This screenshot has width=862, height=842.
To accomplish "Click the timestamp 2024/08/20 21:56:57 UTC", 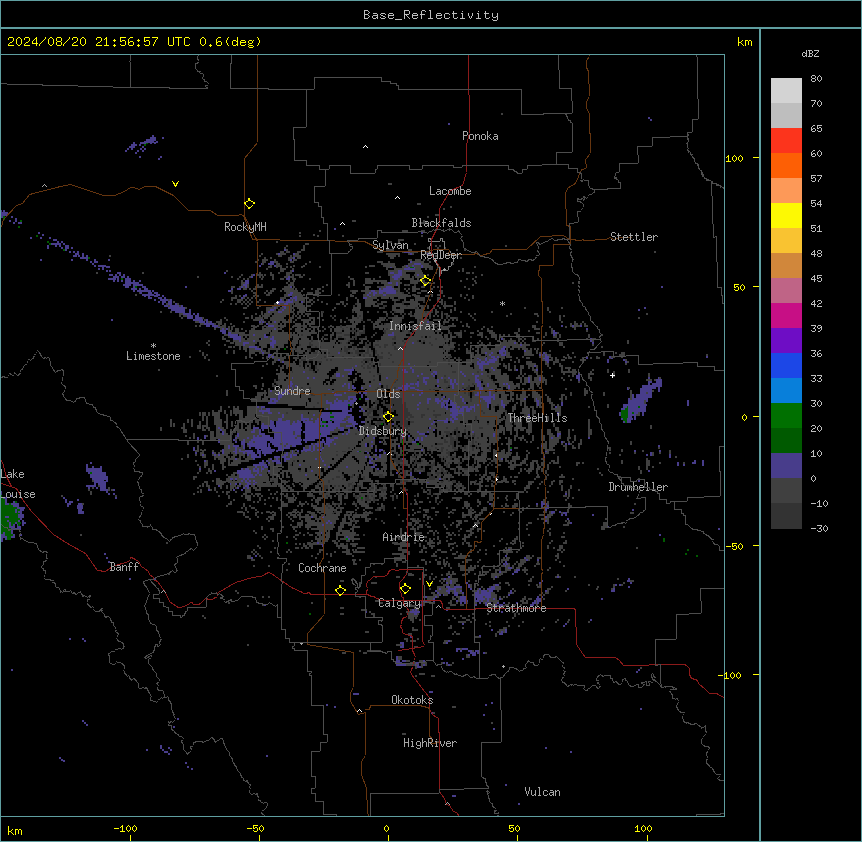I will pyautogui.click(x=98, y=42).
